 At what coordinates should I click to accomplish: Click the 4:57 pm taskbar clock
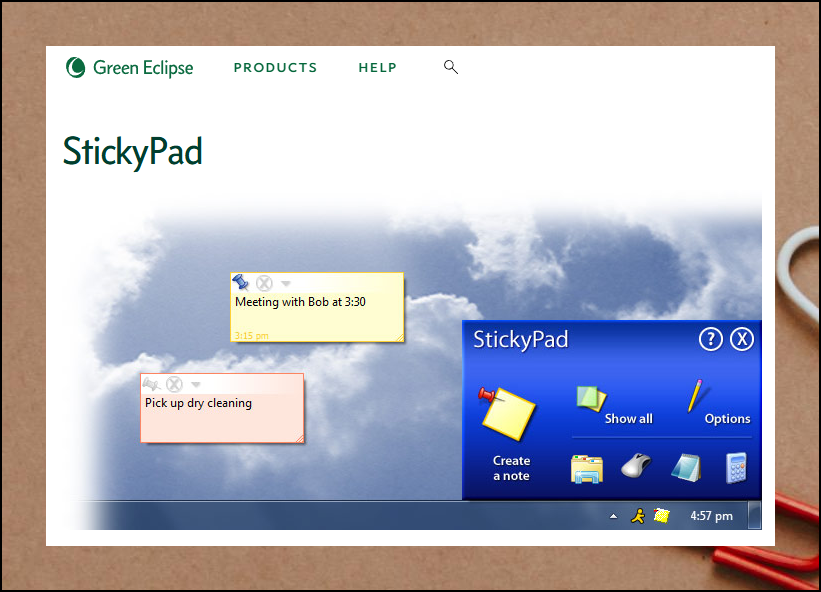711,516
